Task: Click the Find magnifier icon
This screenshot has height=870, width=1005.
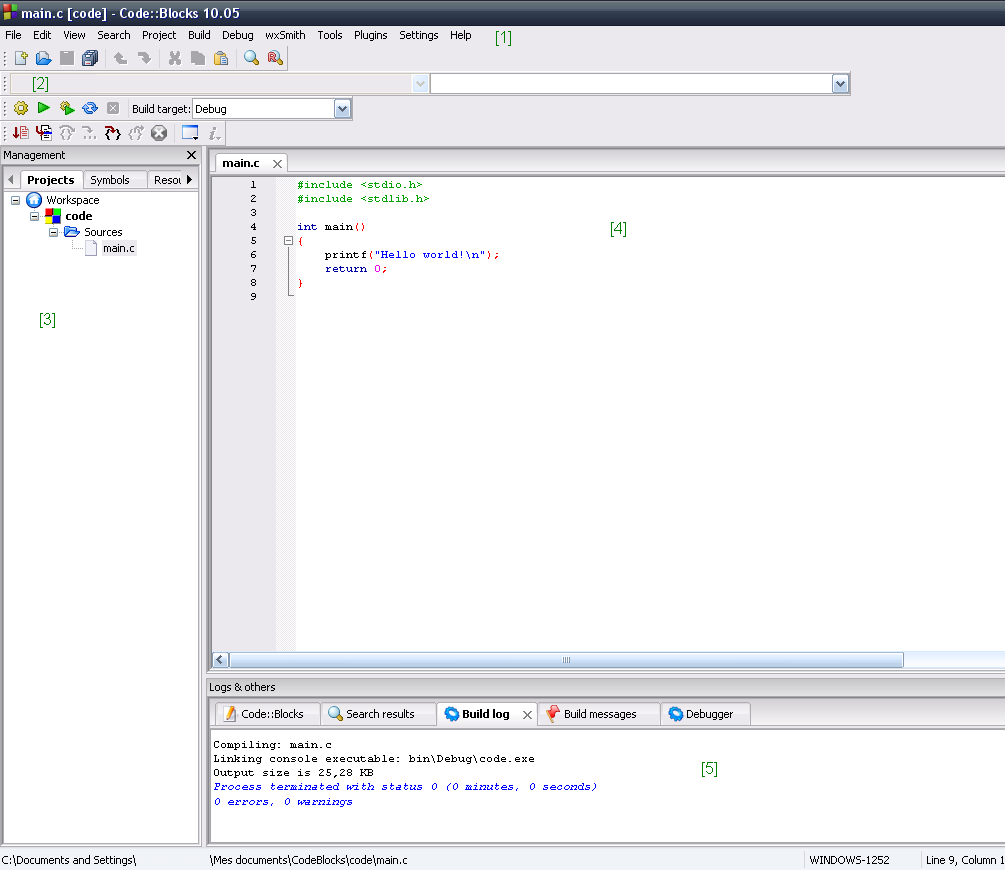Action: click(x=251, y=58)
